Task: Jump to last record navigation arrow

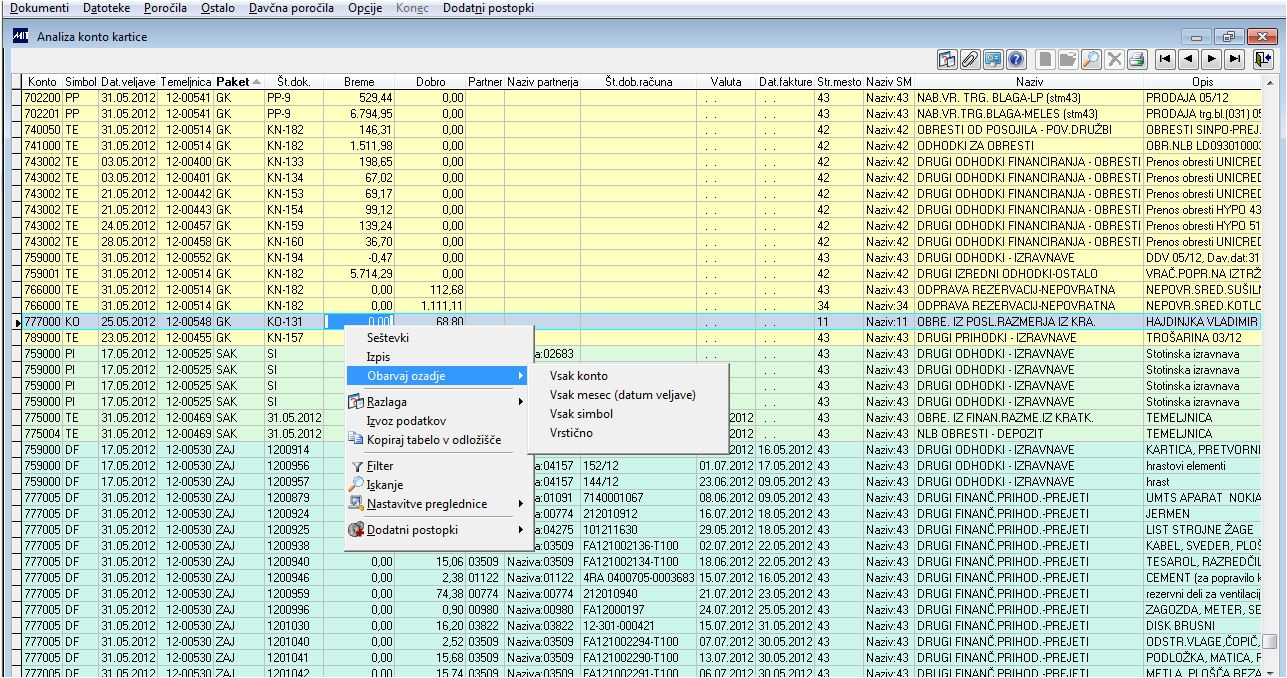Action: click(x=1236, y=59)
